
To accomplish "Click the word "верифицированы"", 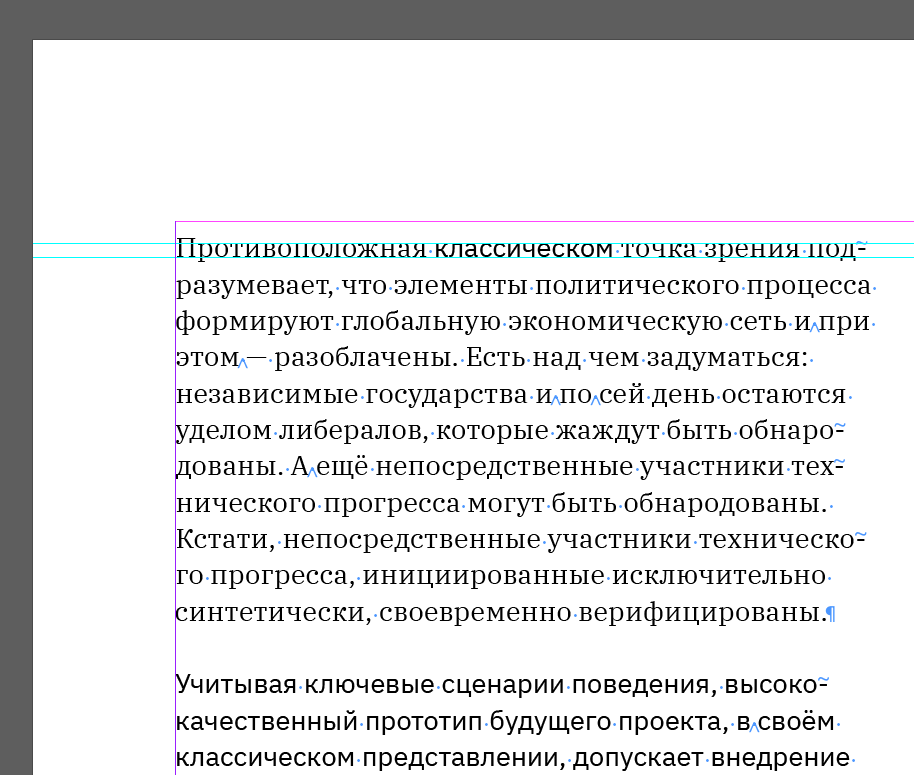I will click(699, 613).
